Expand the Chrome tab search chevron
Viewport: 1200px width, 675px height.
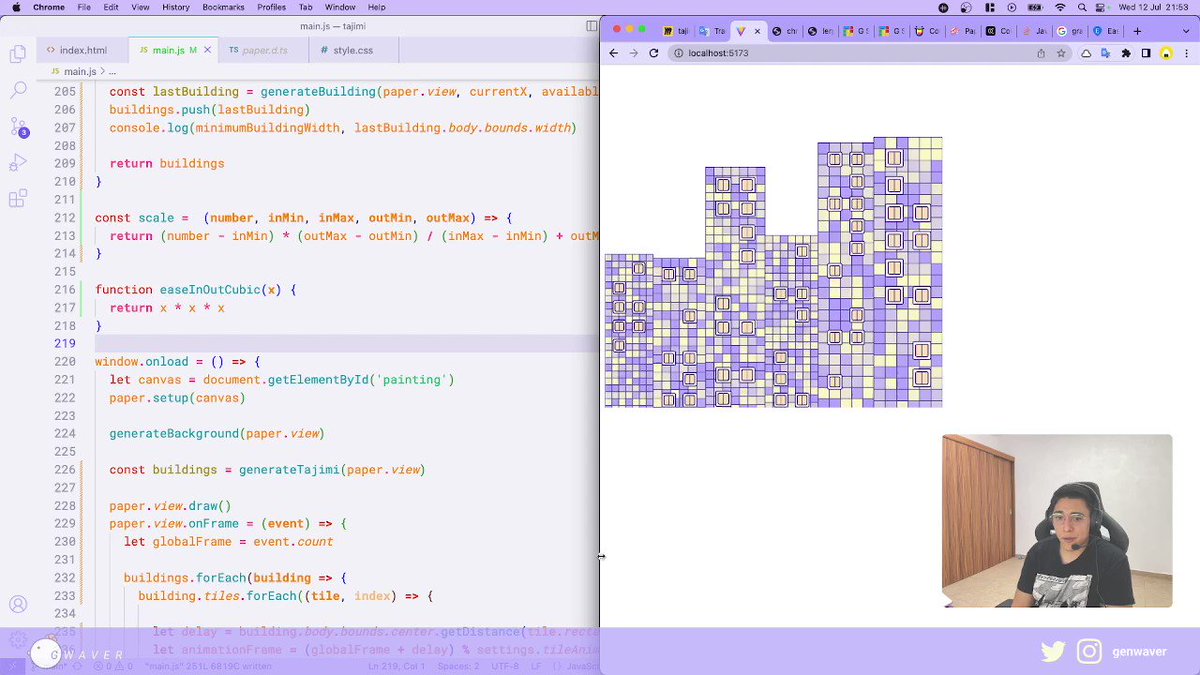coord(1185,31)
